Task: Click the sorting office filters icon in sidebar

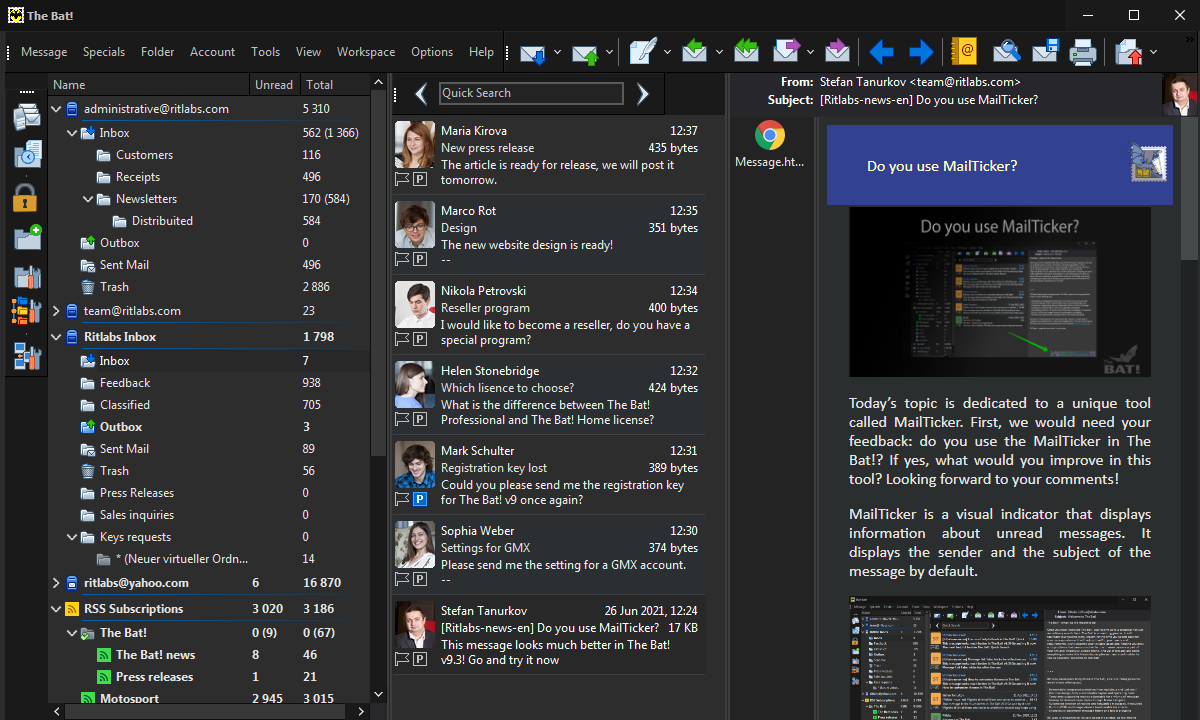Action: point(26,313)
